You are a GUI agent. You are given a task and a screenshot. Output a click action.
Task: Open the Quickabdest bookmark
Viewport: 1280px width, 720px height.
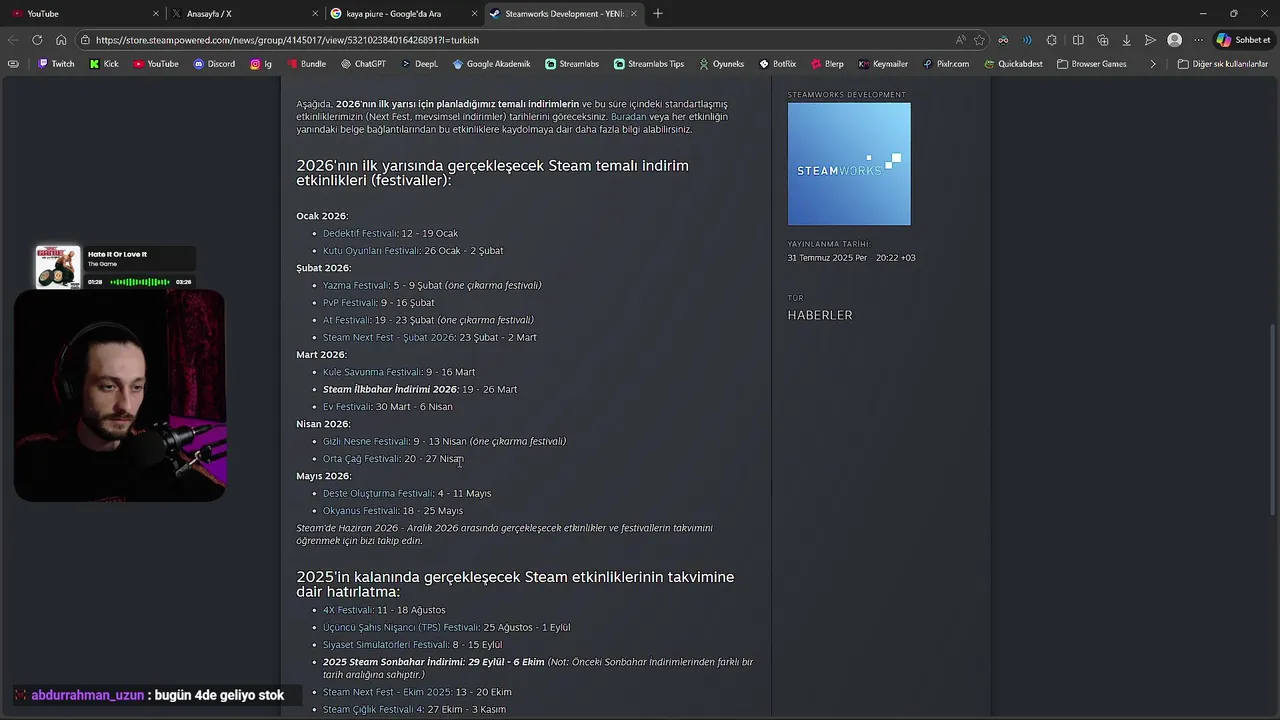[1013, 64]
